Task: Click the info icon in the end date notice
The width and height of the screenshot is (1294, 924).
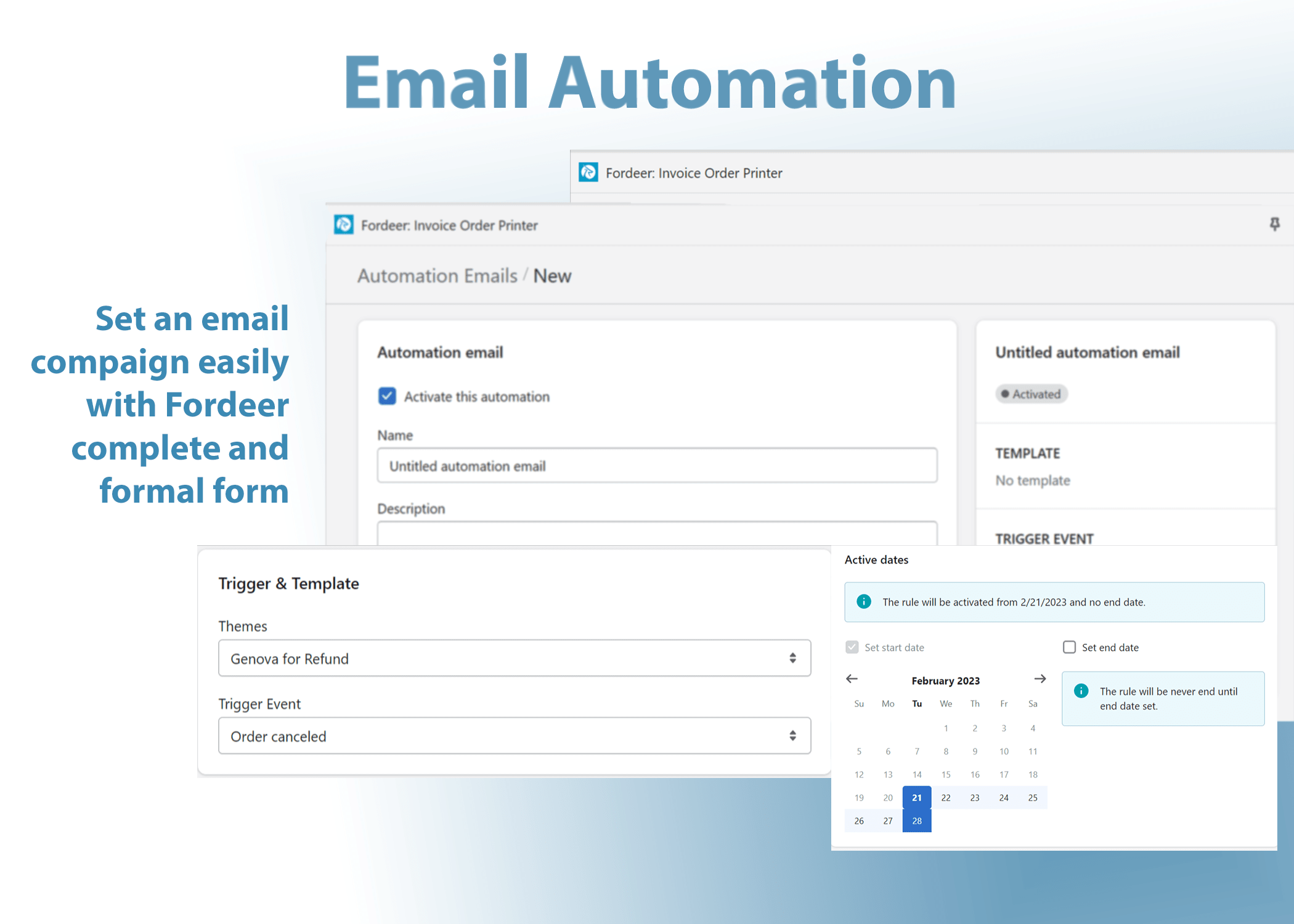Action: point(1081,691)
